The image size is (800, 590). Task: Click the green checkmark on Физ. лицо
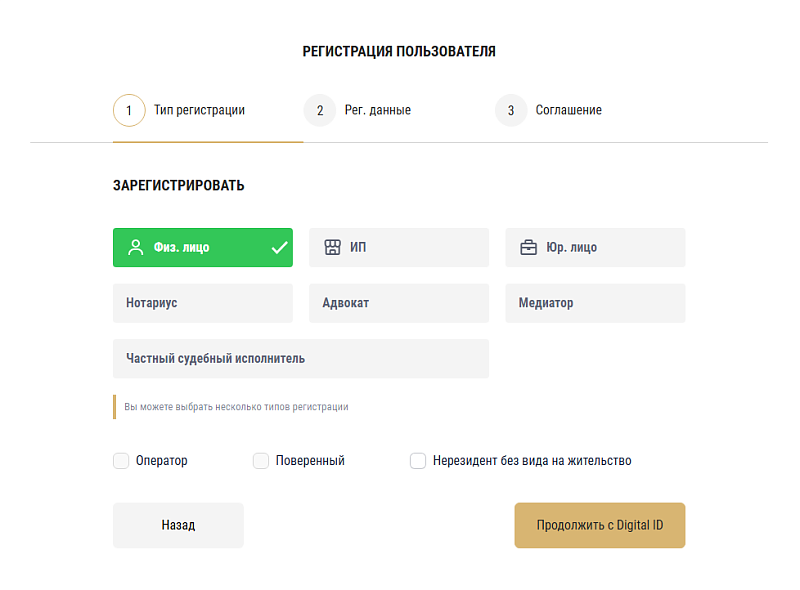coord(279,247)
